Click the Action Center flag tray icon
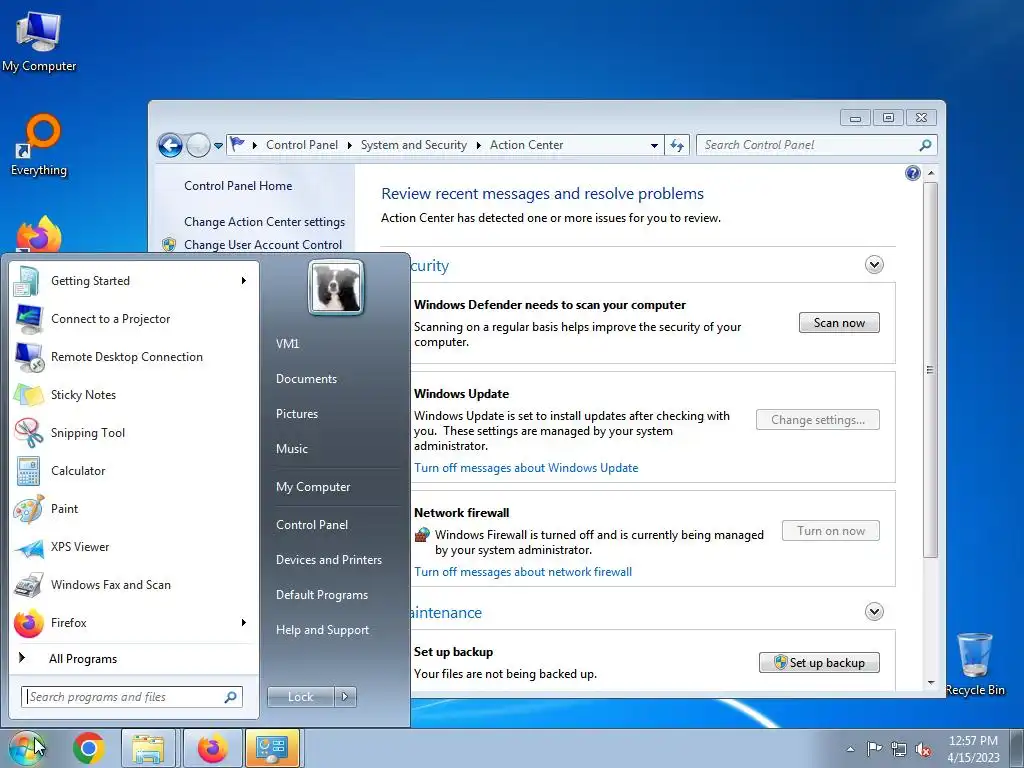 [874, 749]
